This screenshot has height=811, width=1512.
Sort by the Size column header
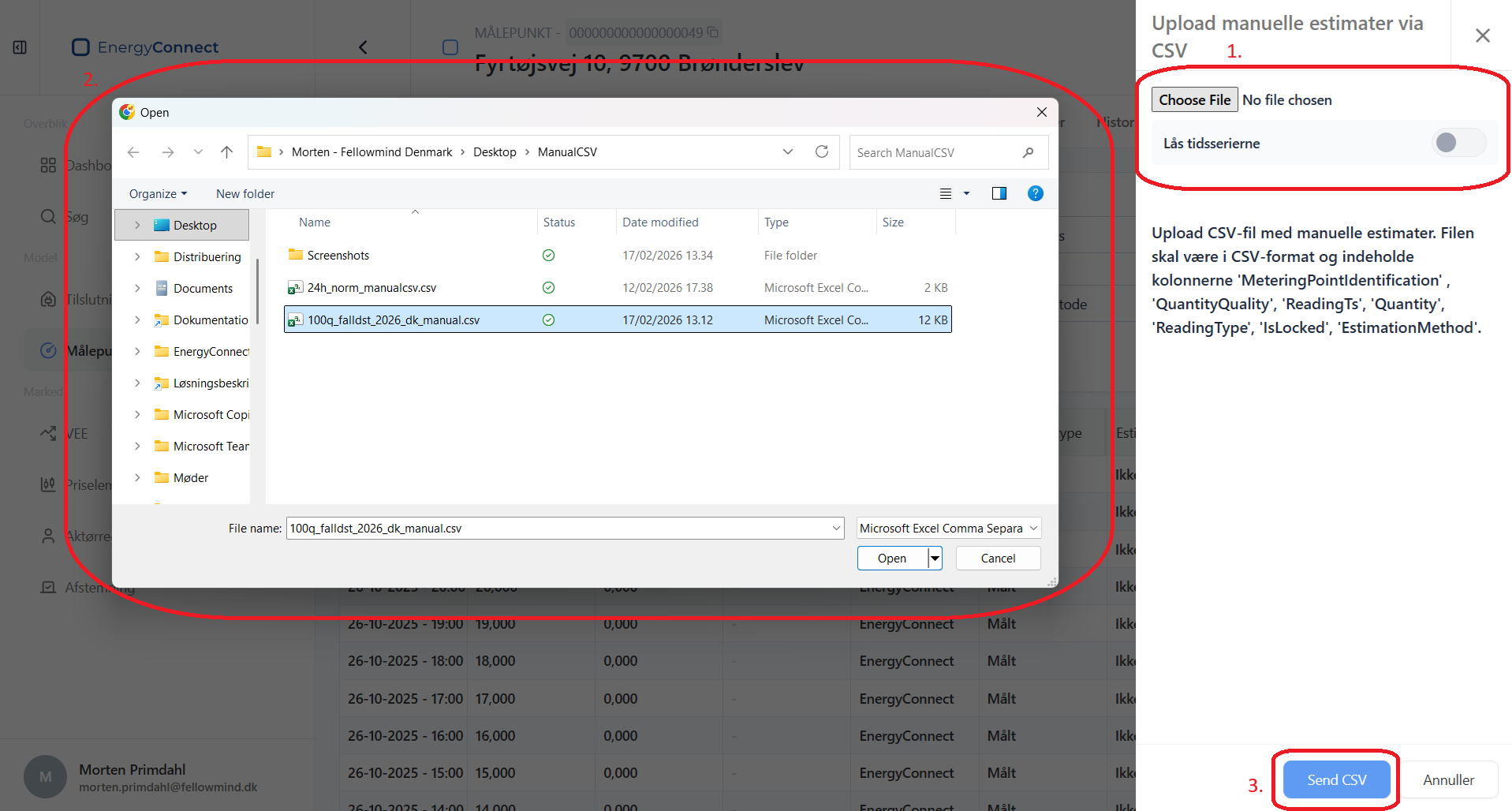893,222
